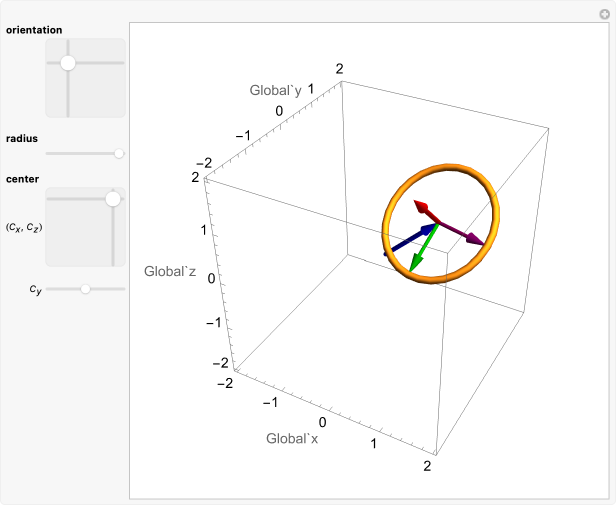Click the "center" control label
The height and width of the screenshot is (506, 616).
tap(22, 179)
